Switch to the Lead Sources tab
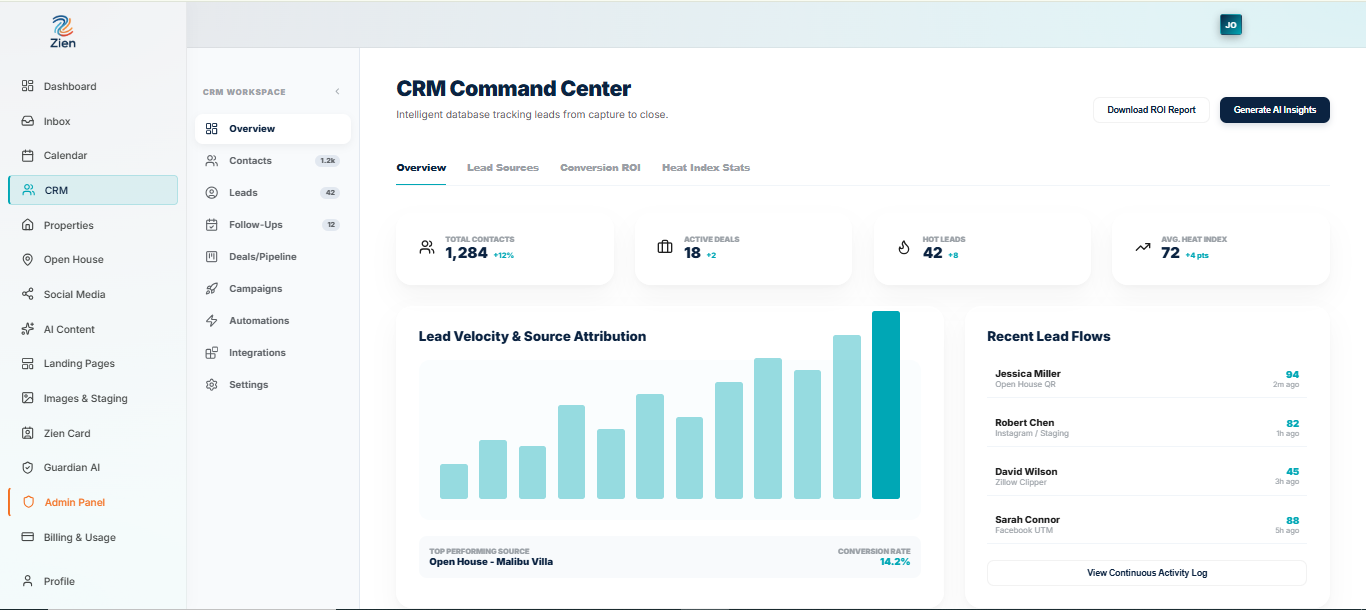This screenshot has width=1366, height=610. 503,167
